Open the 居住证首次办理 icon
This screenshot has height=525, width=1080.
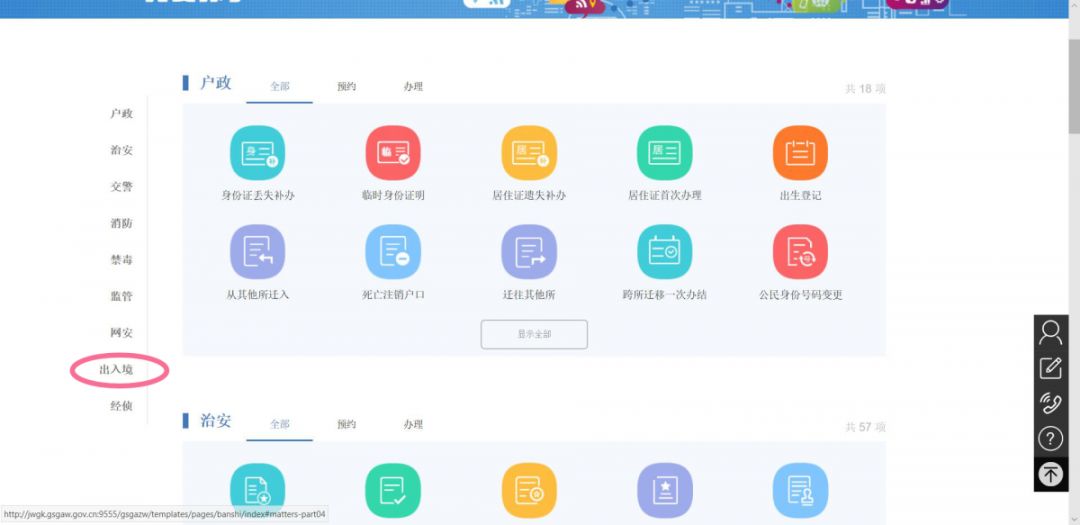tap(664, 153)
